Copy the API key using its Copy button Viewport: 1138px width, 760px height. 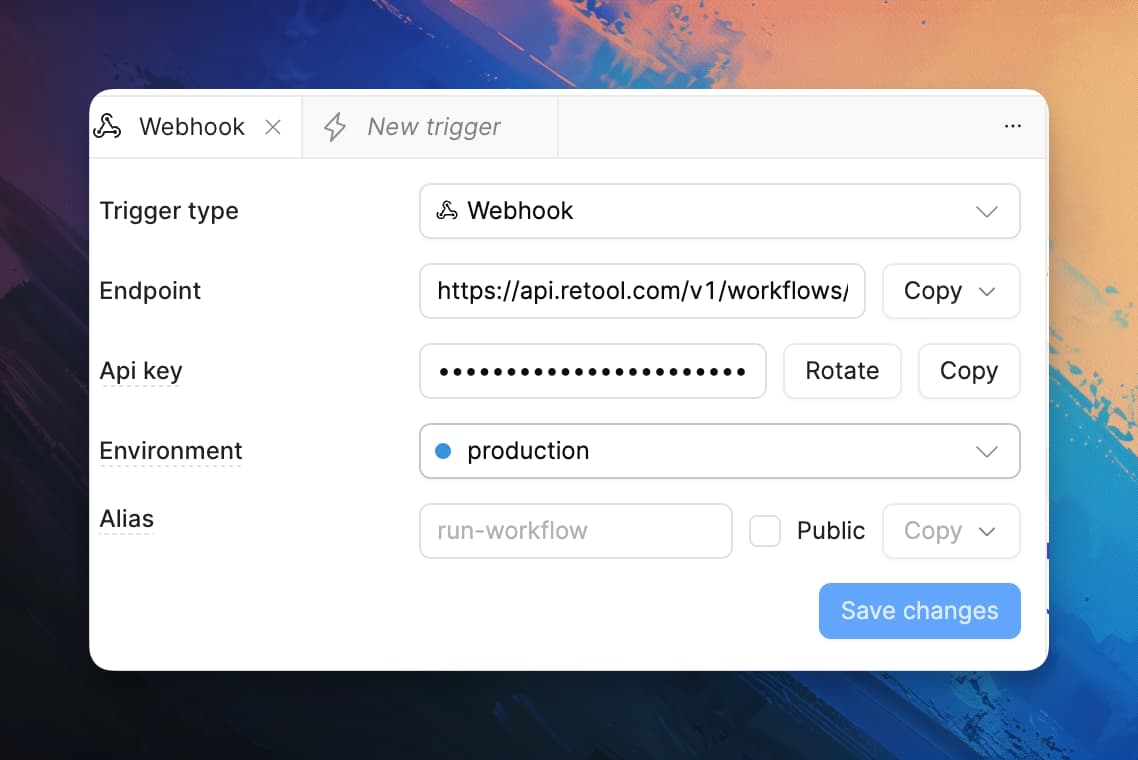click(x=968, y=371)
